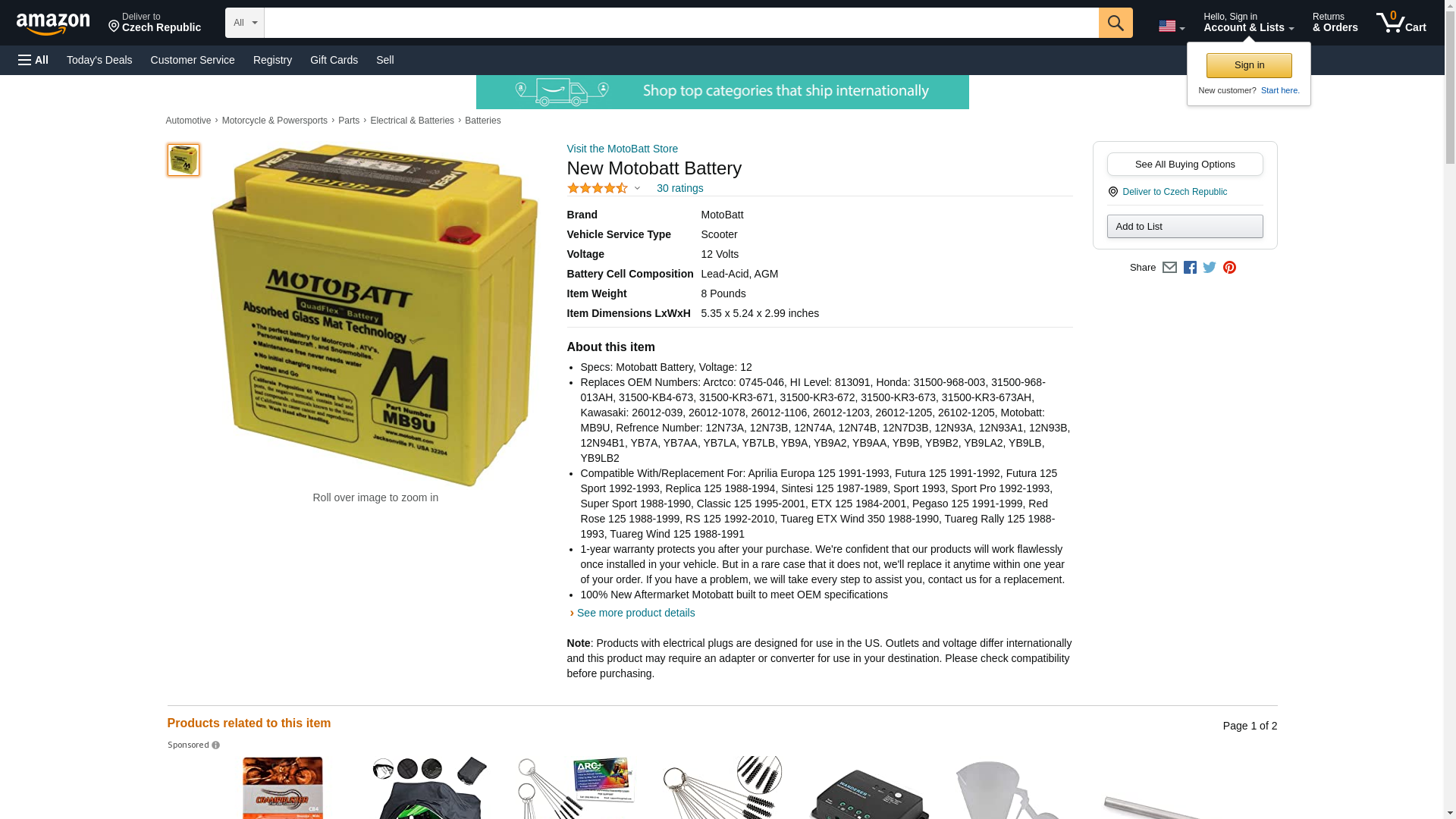Open the search category All dropdown

tap(244, 23)
